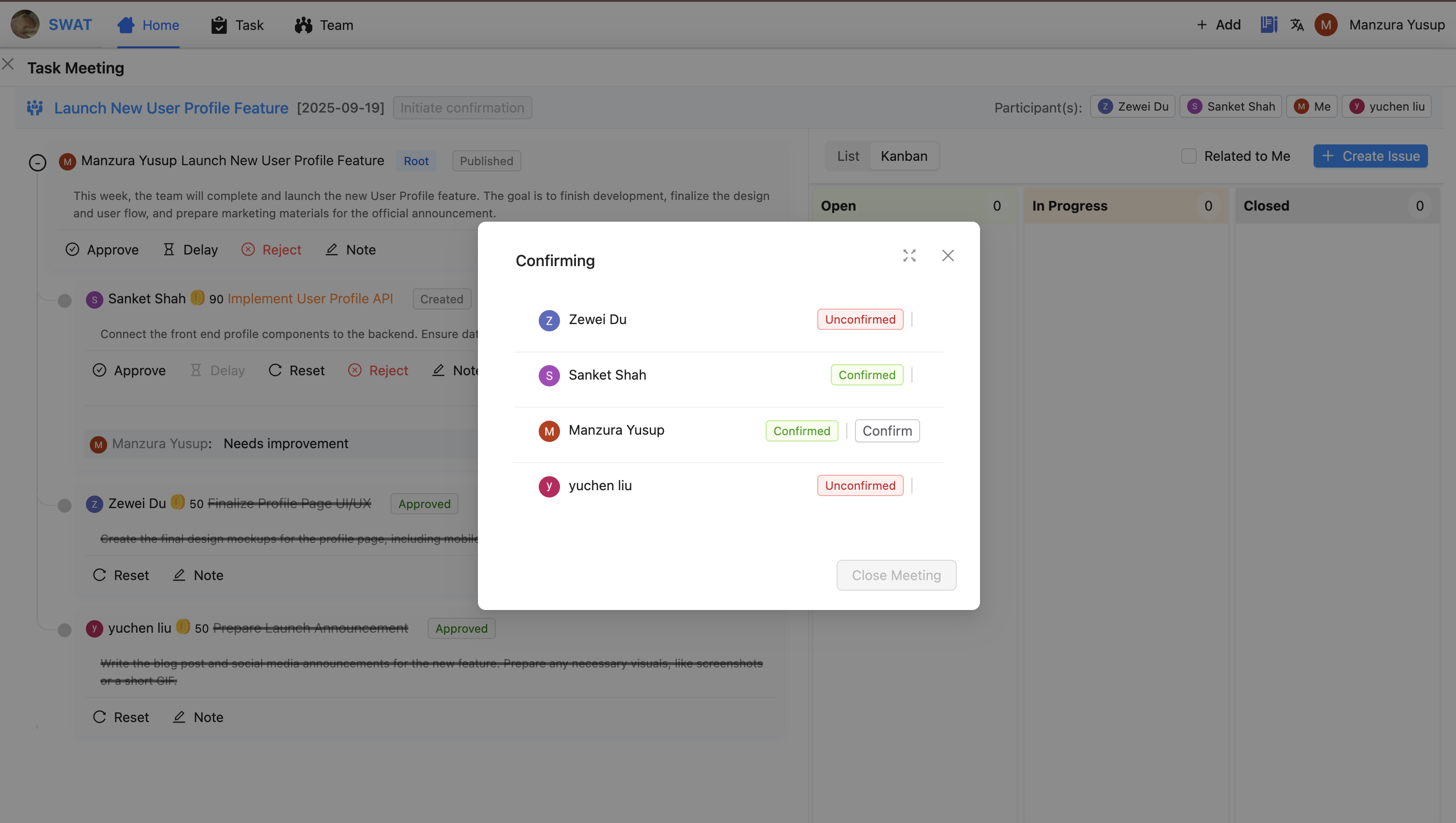The width and height of the screenshot is (1456, 823).
Task: Click the fullscreen expand icon in Confirming dialog
Action: pyautogui.click(x=909, y=255)
